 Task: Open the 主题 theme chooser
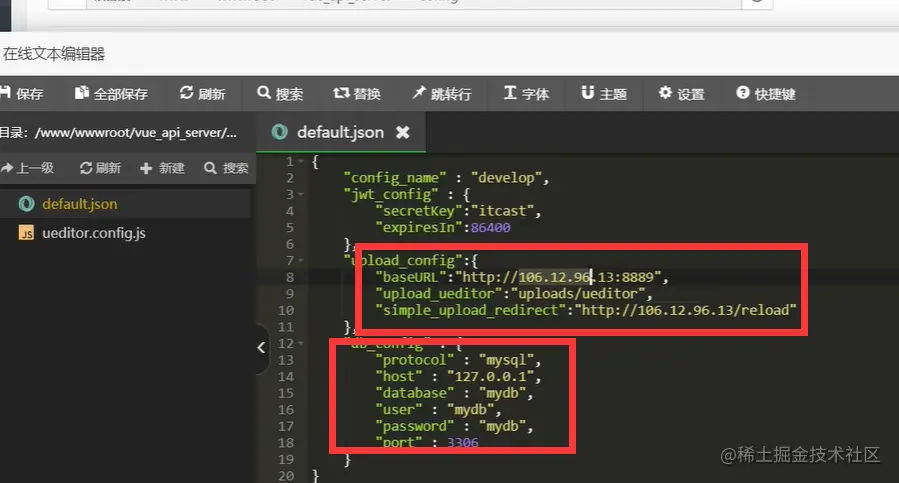click(x=604, y=94)
